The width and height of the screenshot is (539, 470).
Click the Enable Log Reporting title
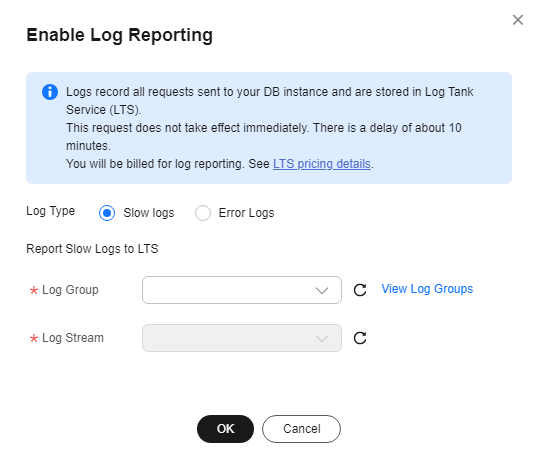(120, 35)
